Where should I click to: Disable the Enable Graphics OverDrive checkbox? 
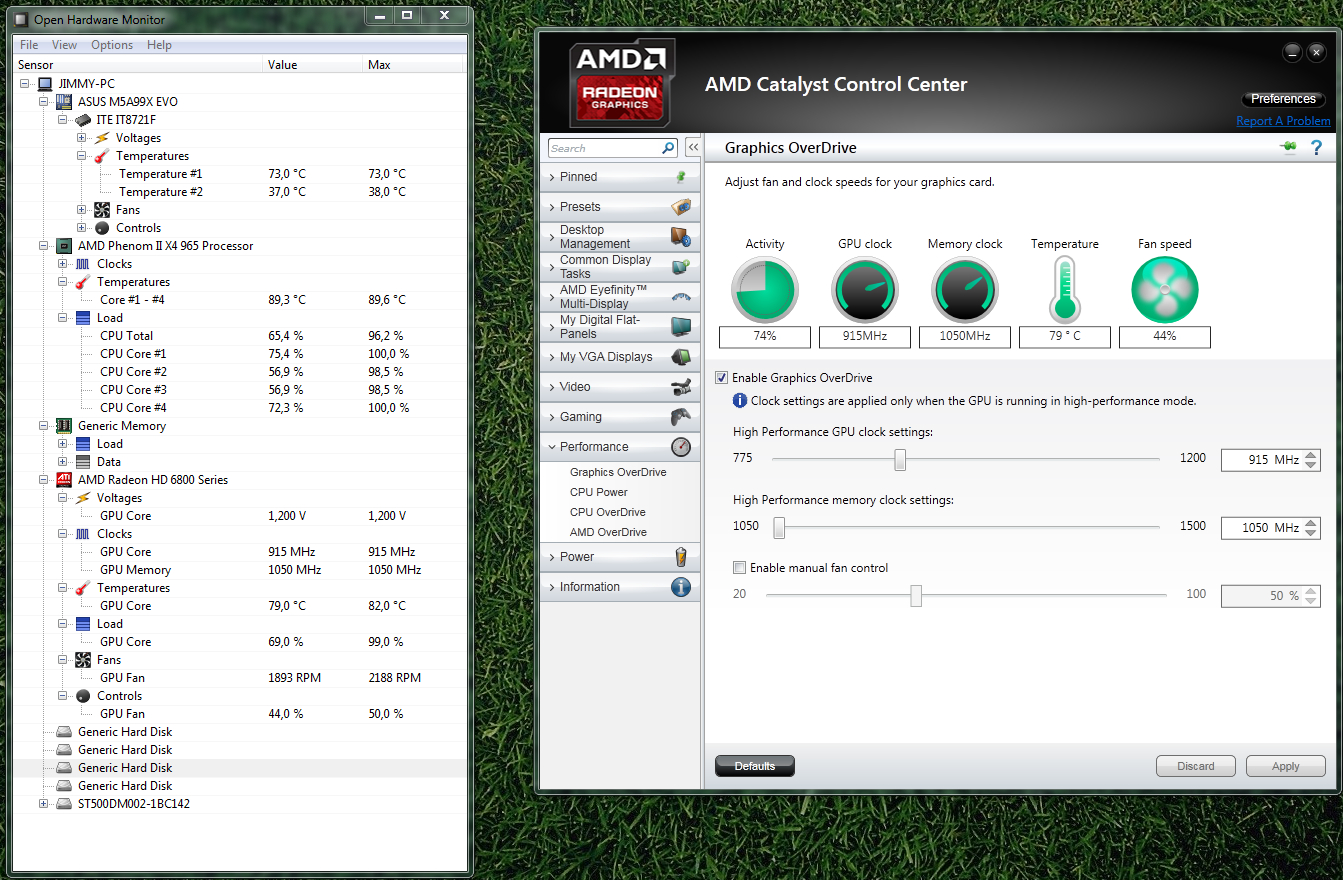coord(722,378)
